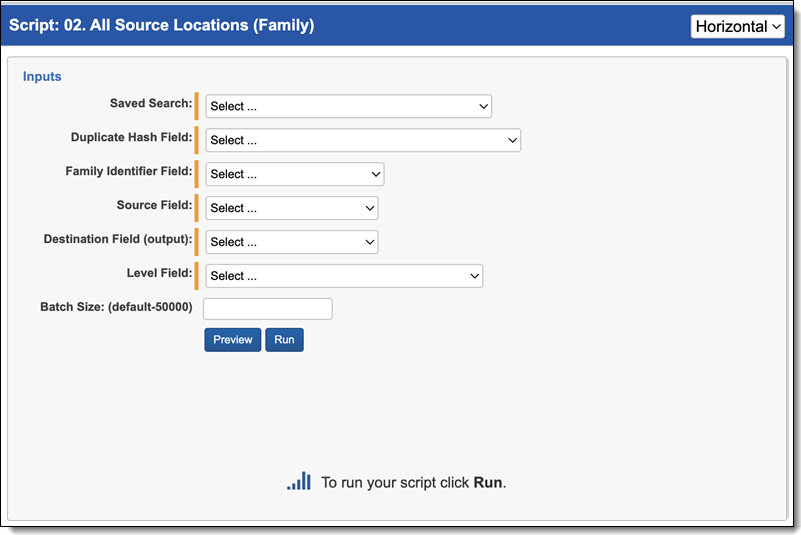
Task: Click the Inputs section heading
Action: click(42, 76)
